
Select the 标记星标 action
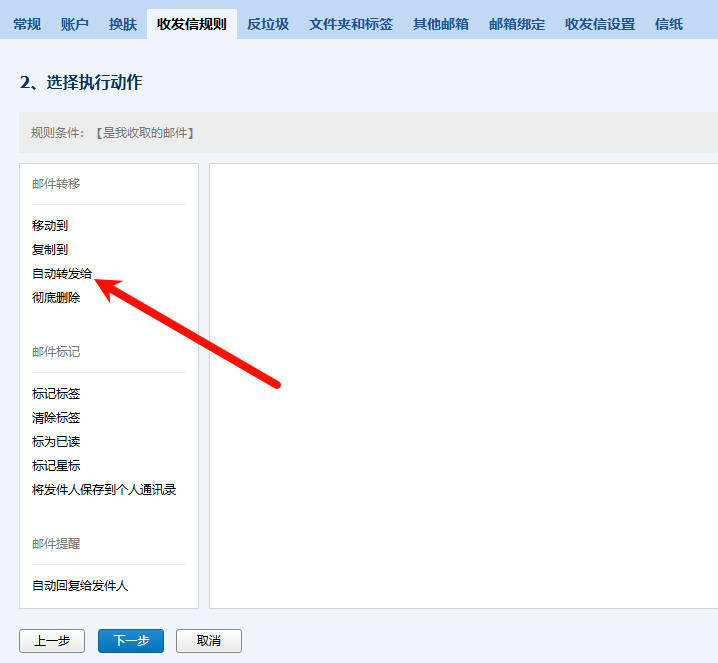(x=56, y=466)
